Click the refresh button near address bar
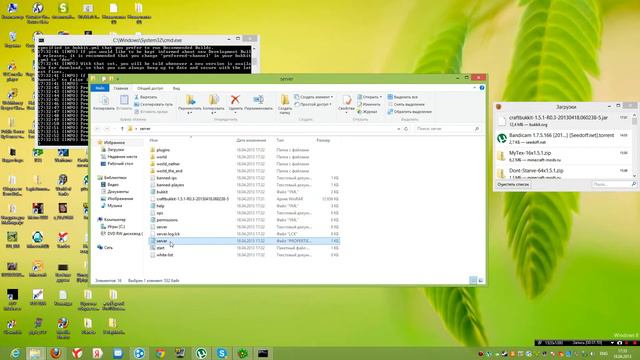This screenshot has height=360, width=640. [x=406, y=129]
